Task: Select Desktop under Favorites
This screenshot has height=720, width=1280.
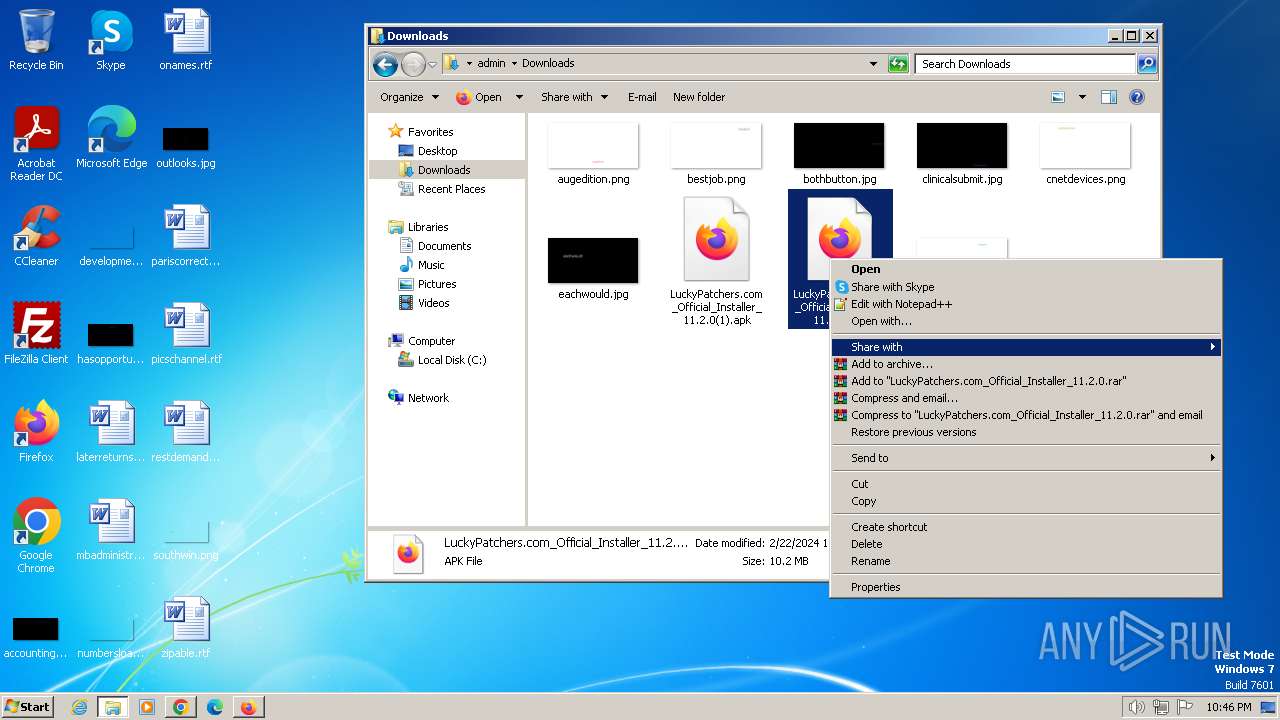Action: (437, 151)
